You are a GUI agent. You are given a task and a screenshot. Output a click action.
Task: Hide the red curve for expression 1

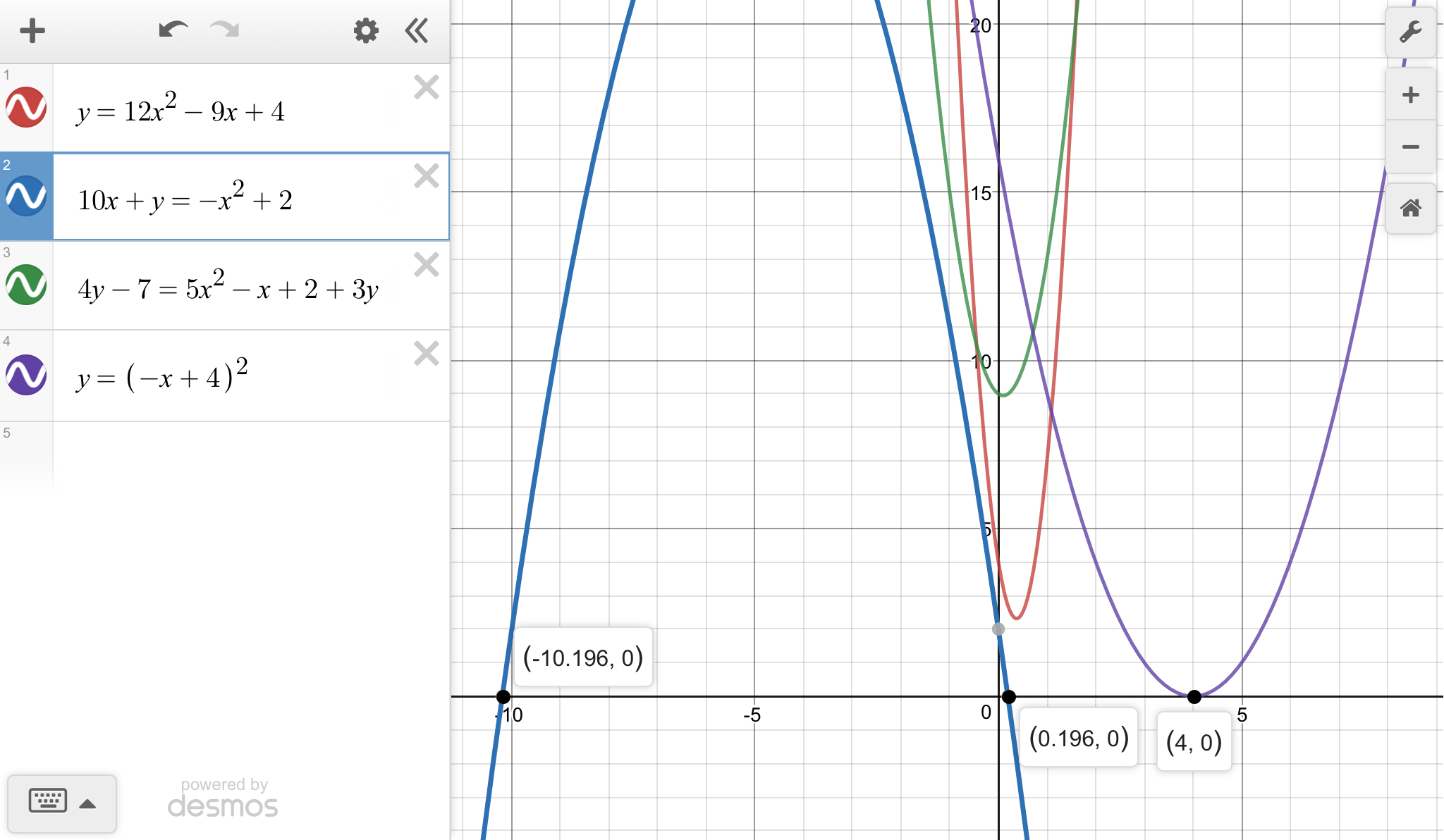point(26,108)
